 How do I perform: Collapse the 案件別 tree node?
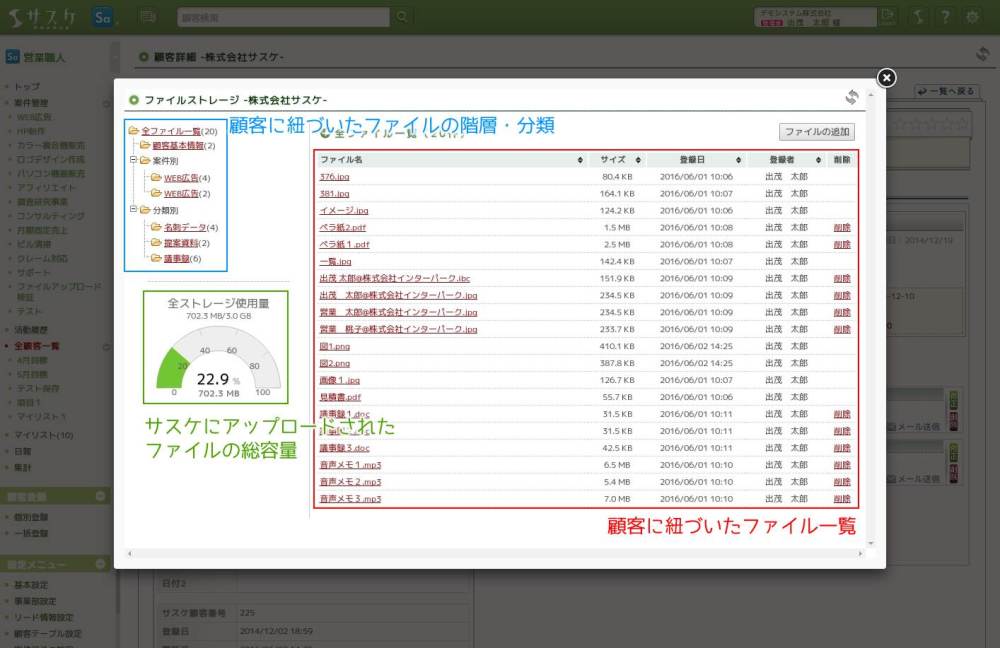tap(133, 161)
